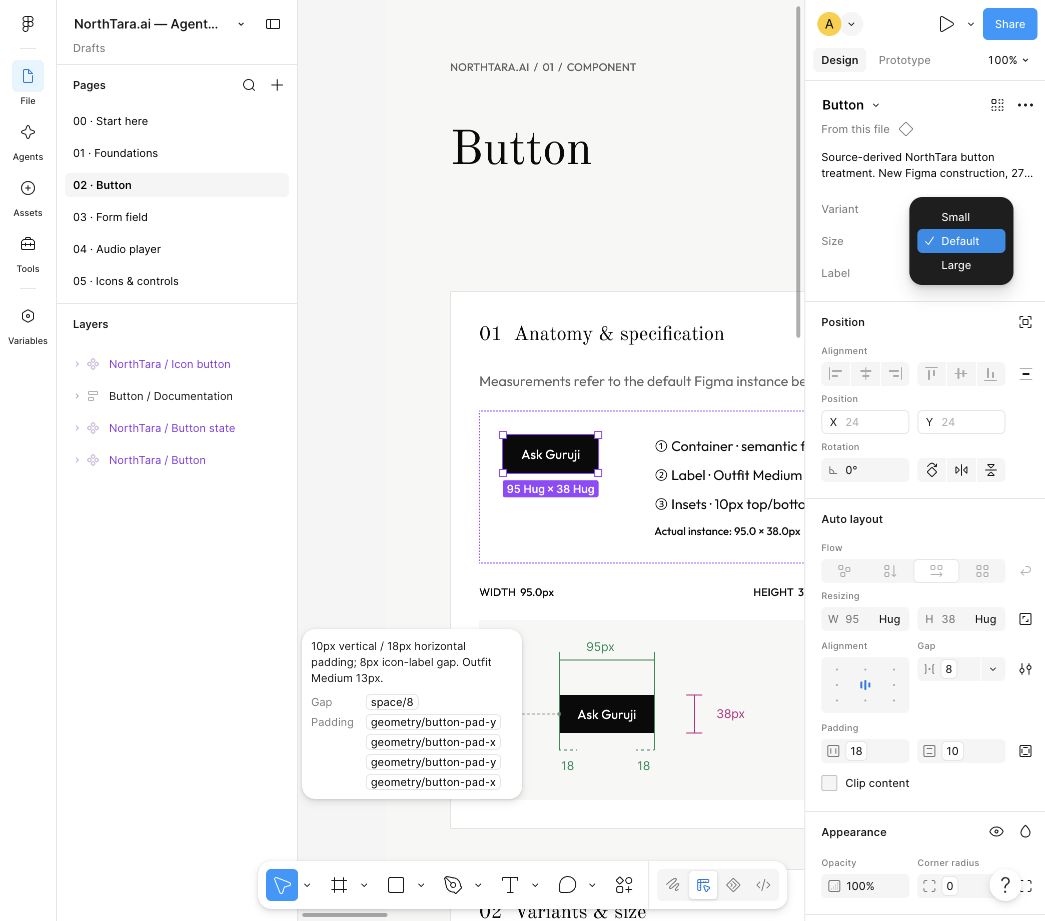The image size is (1045, 921).
Task: Expand the NorthTara / Button state layer
Action: tap(77, 428)
